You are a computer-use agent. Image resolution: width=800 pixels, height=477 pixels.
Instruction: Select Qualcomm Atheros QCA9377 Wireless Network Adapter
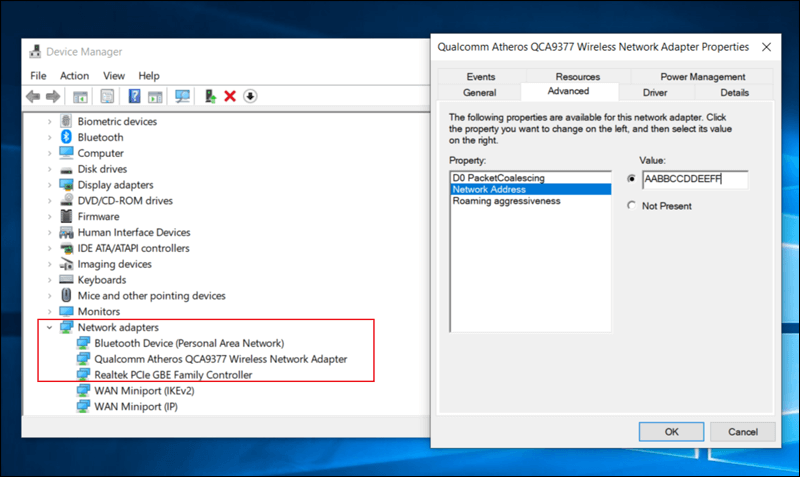point(220,359)
